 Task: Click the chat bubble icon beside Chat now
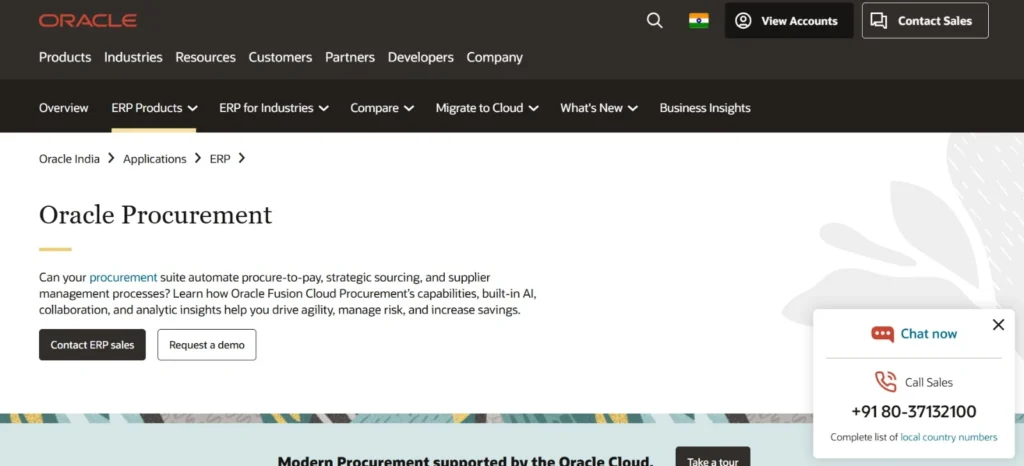click(882, 334)
